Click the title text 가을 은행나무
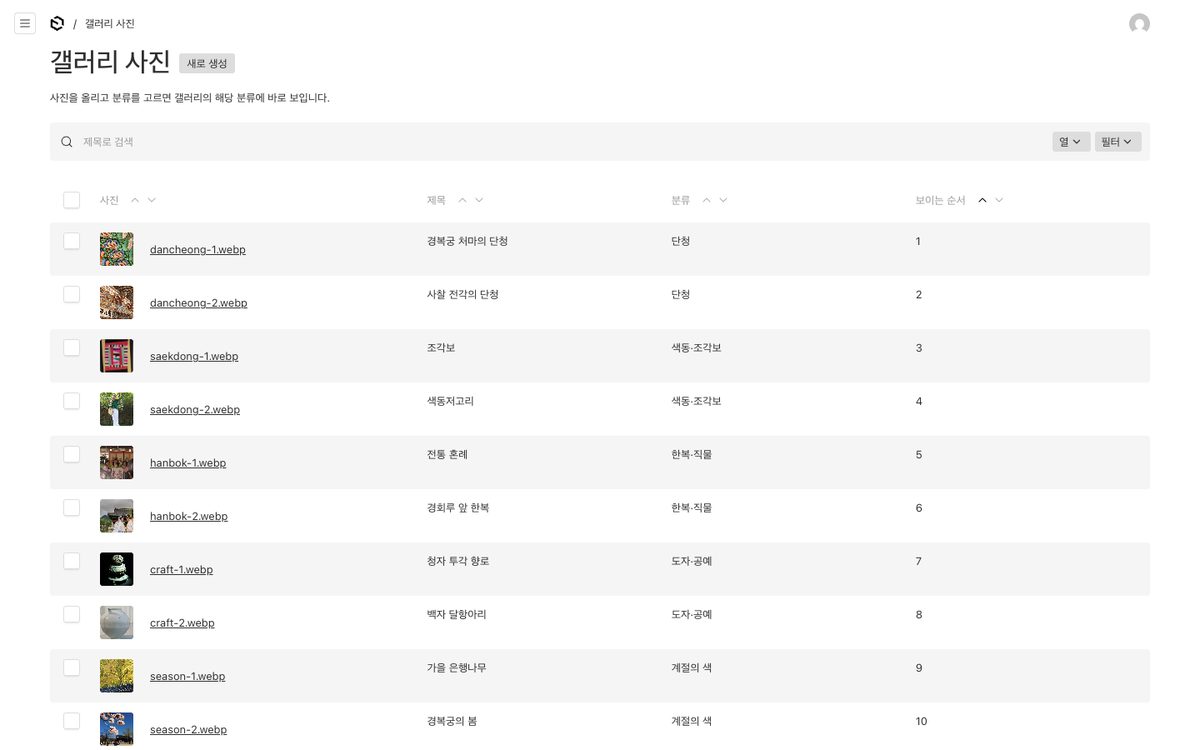The height and width of the screenshot is (750, 1200). [x=456, y=667]
